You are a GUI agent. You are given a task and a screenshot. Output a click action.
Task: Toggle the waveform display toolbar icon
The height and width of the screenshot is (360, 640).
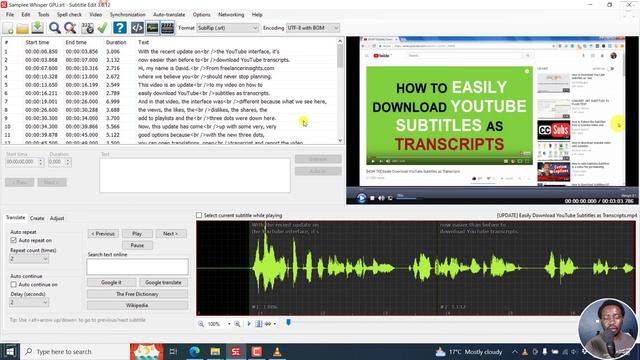[152, 28]
